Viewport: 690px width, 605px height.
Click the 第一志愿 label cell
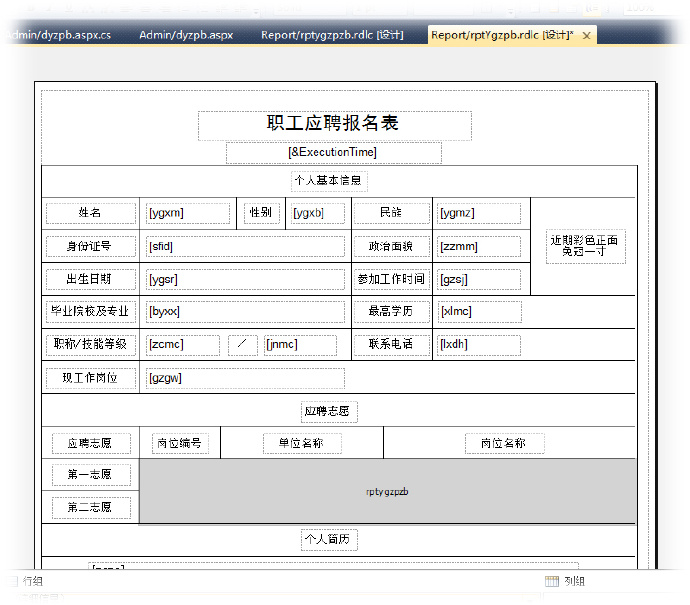[x=91, y=475]
